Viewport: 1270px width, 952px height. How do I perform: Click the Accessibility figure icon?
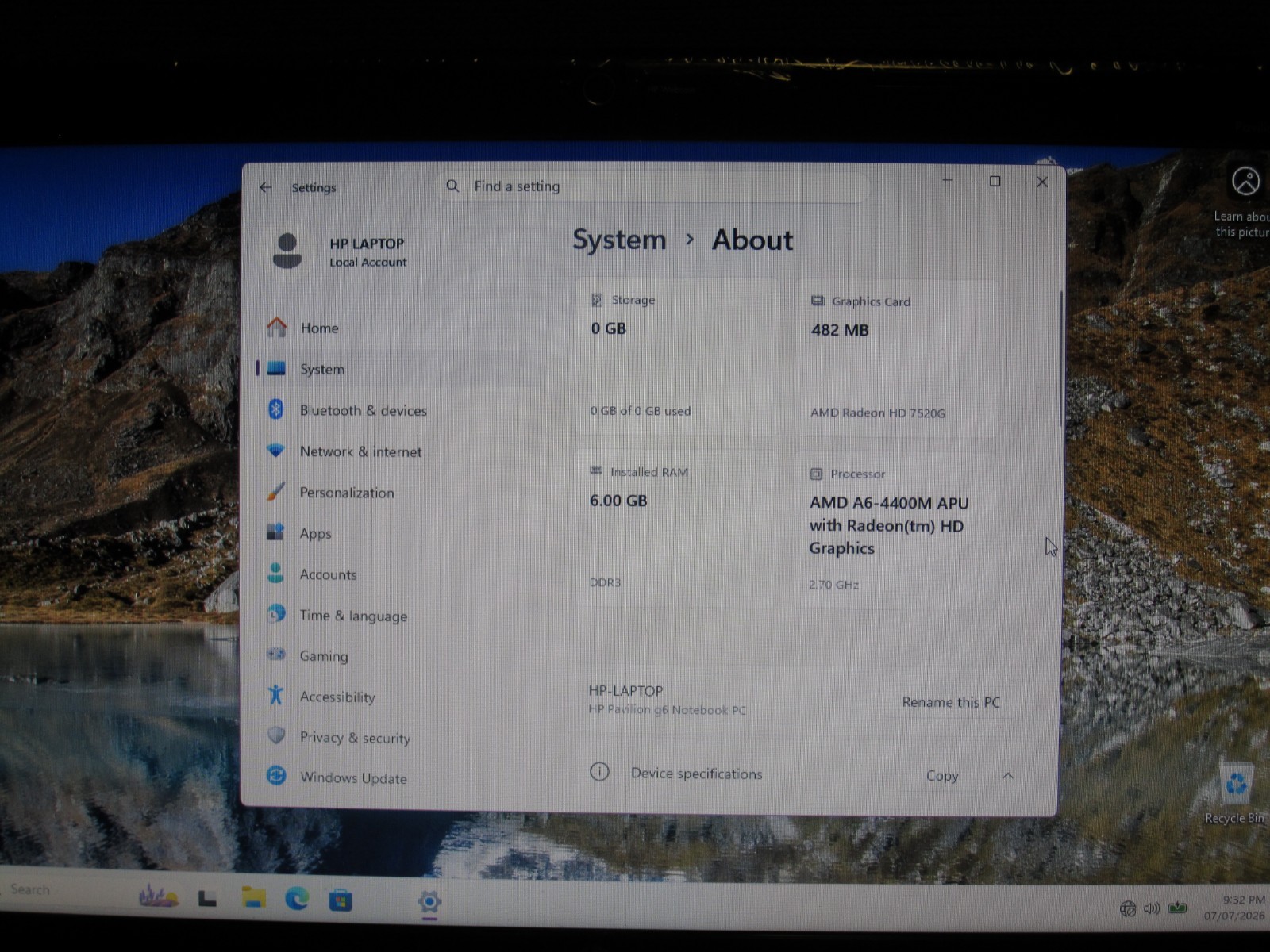(x=275, y=695)
